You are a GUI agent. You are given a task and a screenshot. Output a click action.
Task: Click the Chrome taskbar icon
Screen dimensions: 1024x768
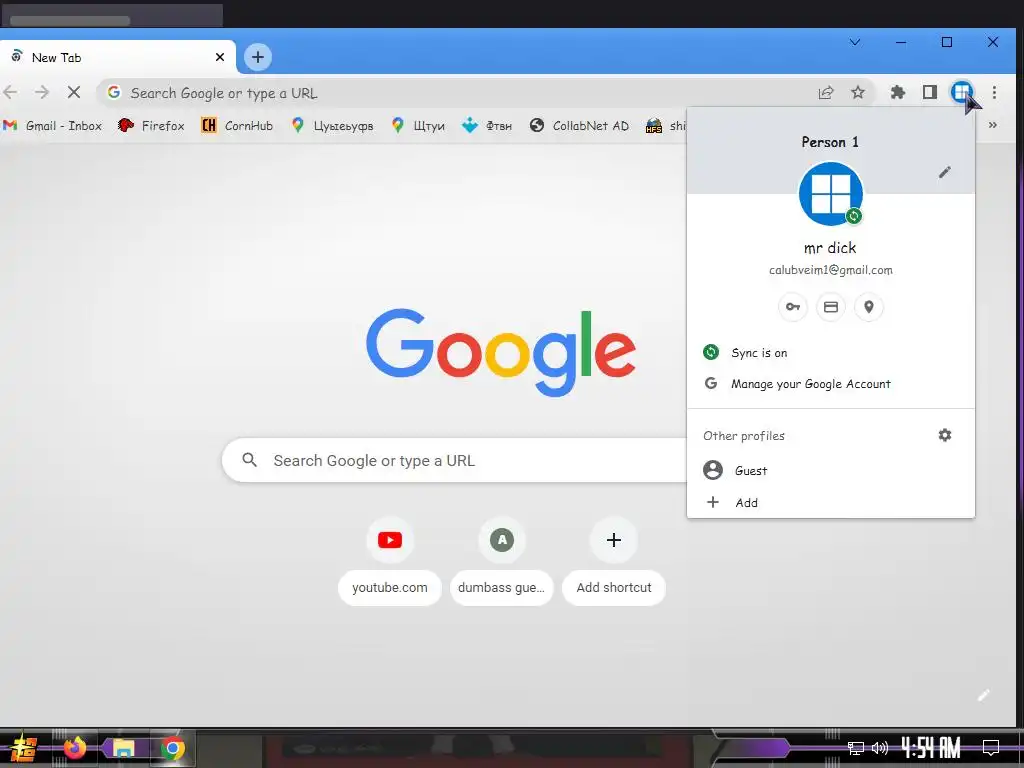pyautogui.click(x=172, y=748)
